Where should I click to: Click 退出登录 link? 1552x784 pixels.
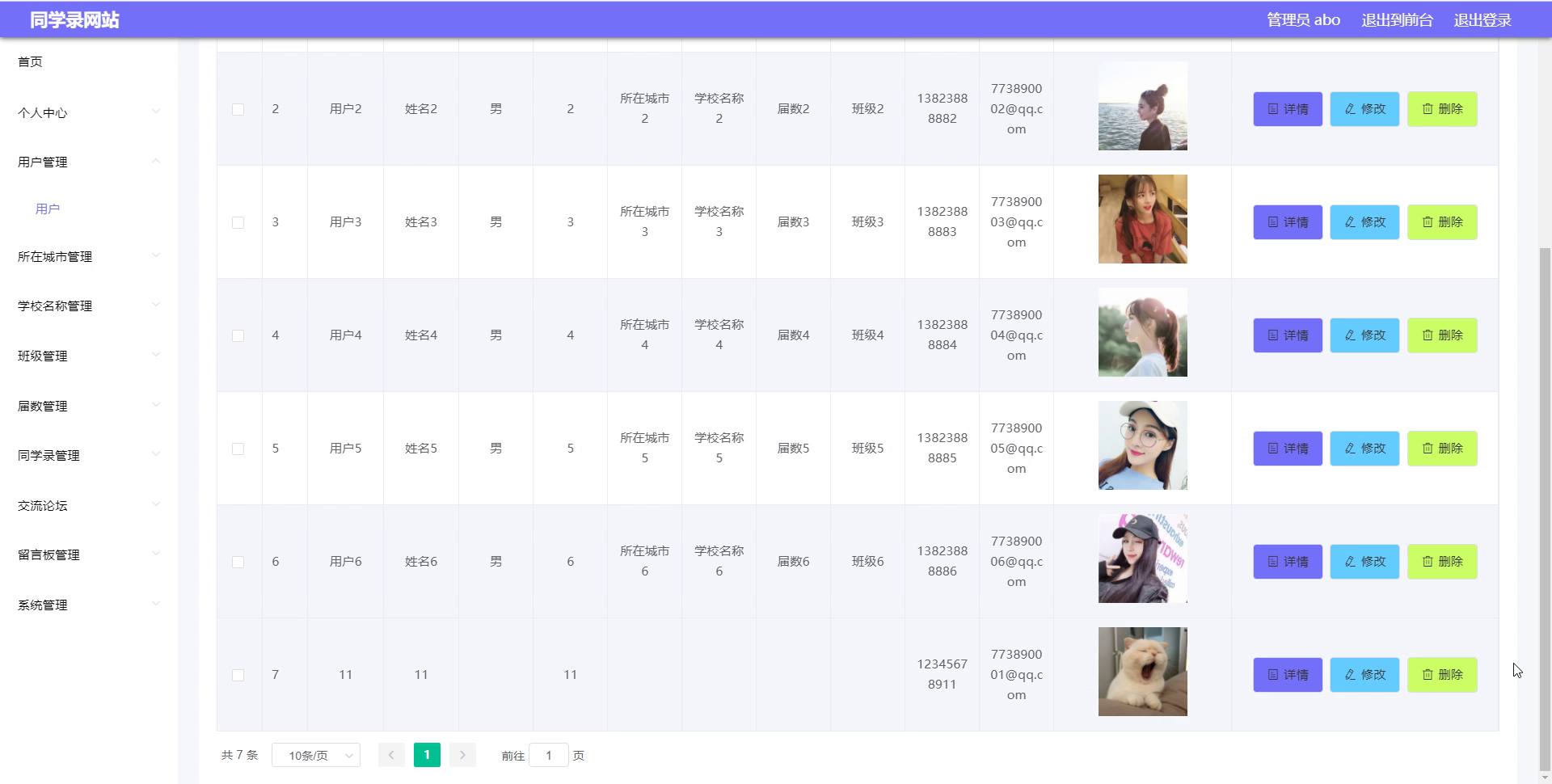pyautogui.click(x=1482, y=20)
